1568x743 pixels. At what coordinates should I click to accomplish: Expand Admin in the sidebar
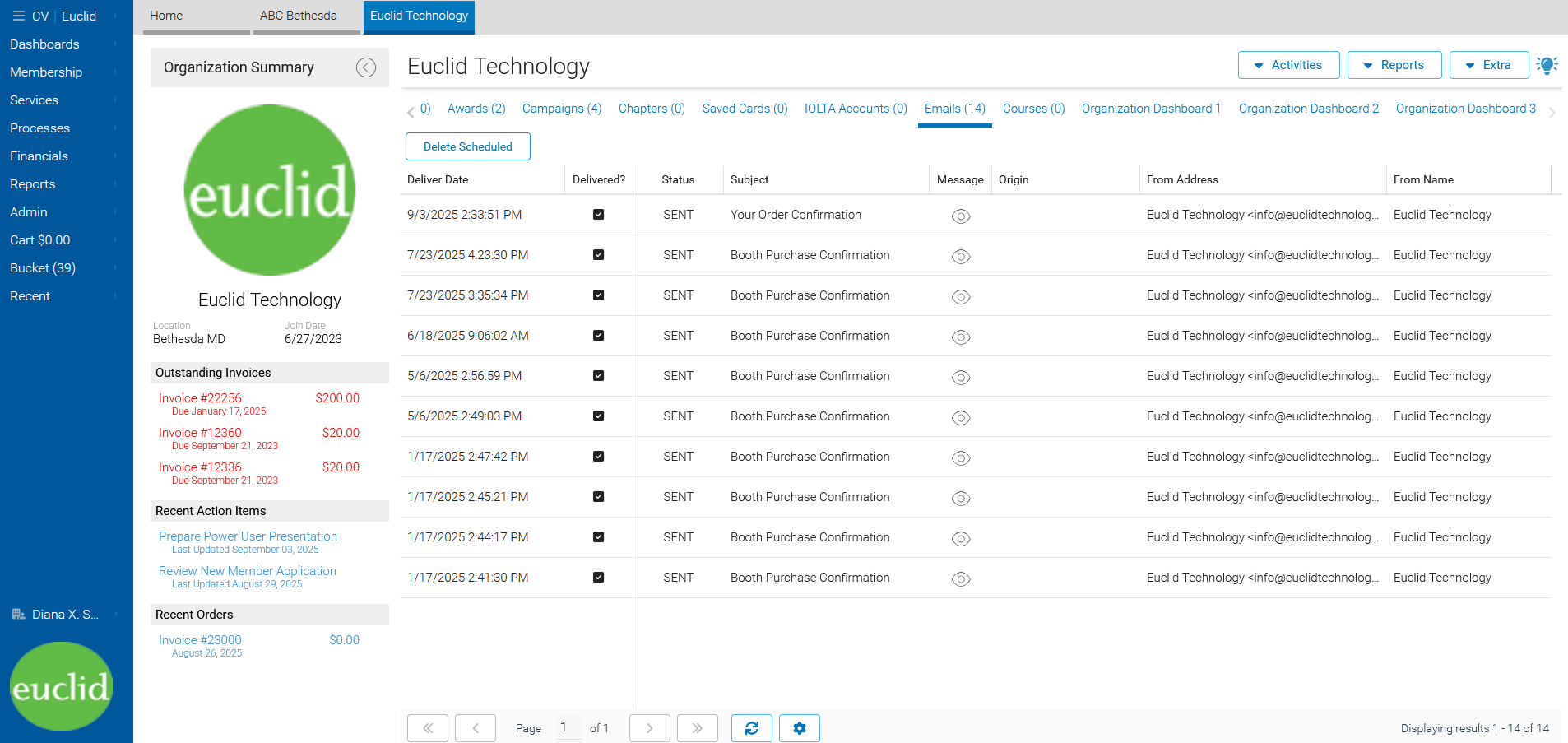click(x=66, y=212)
